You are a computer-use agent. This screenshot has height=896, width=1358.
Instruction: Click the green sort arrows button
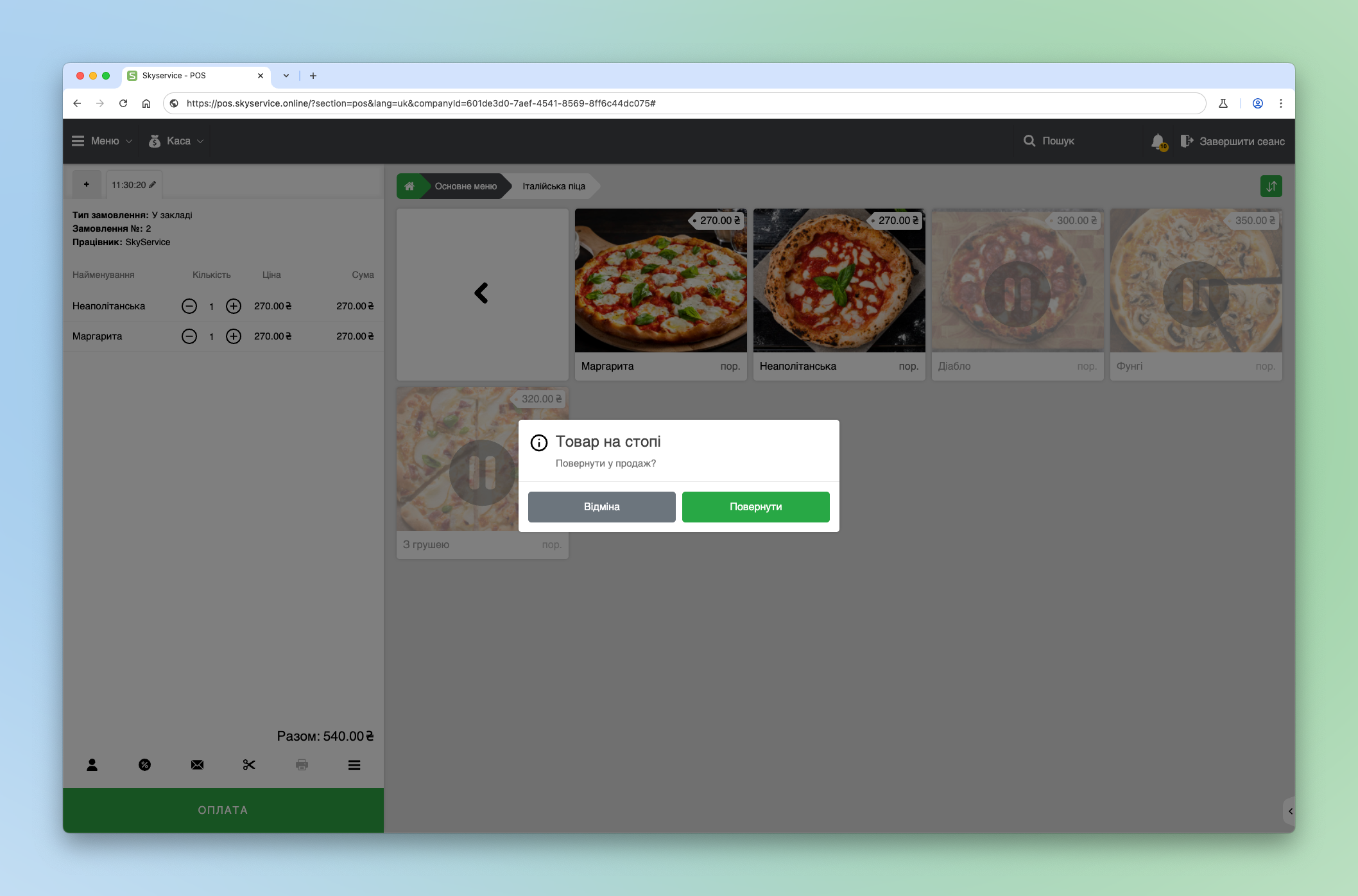[x=1271, y=186]
